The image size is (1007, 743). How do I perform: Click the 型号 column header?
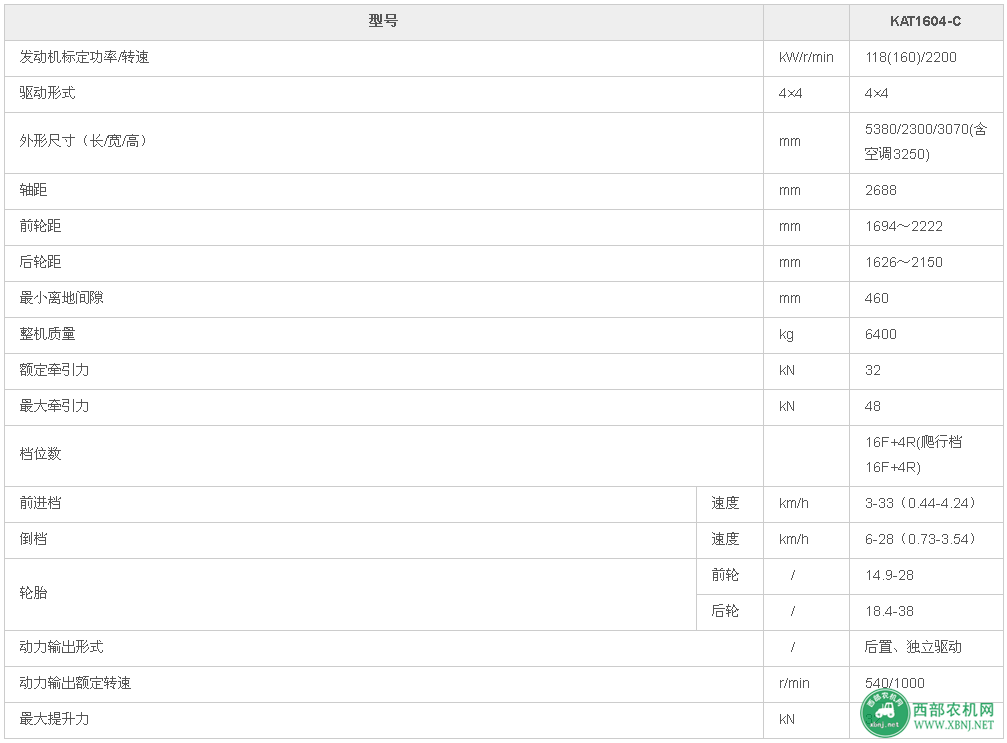383,21
